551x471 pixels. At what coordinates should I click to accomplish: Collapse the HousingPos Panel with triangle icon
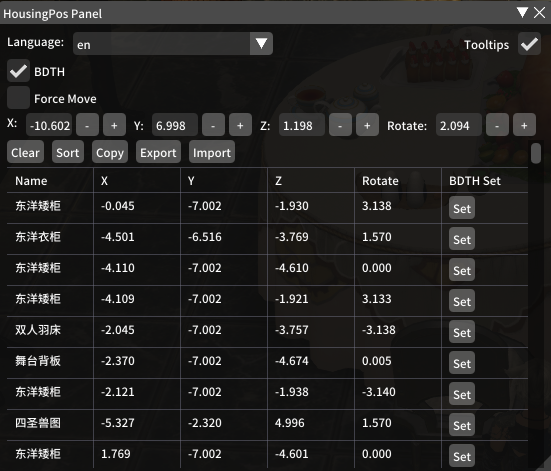(523, 13)
